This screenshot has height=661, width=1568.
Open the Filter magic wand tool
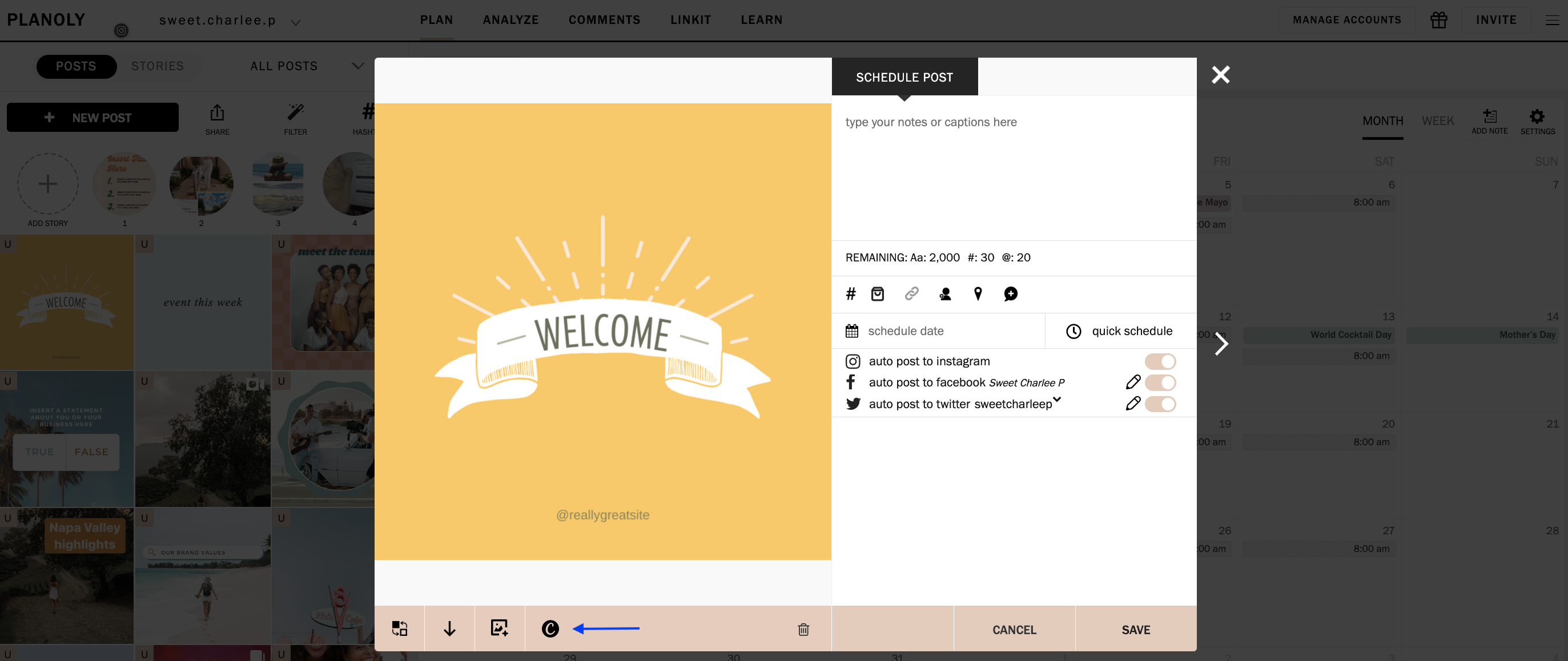pyautogui.click(x=295, y=119)
